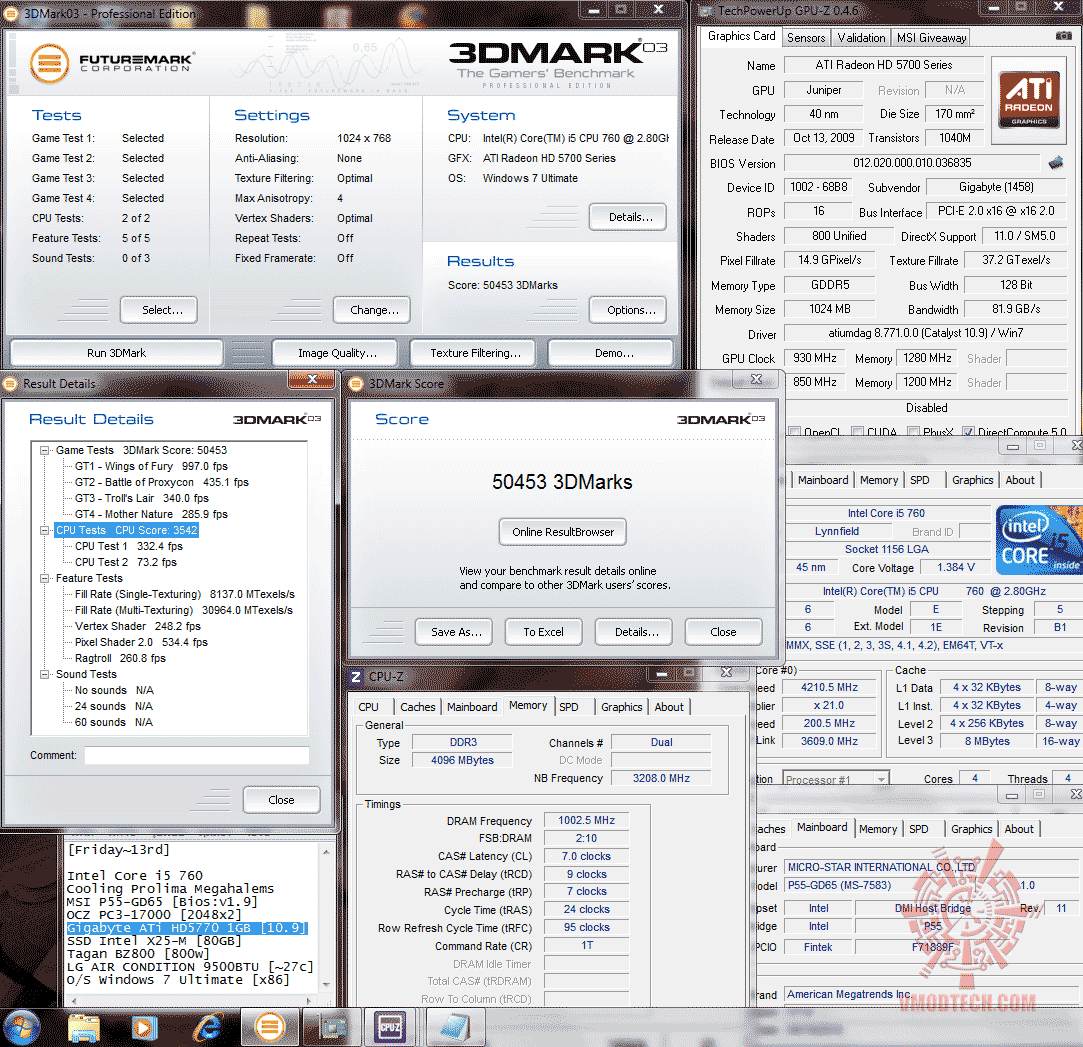Click the Demo... button
1083x1047 pixels.
(611, 353)
